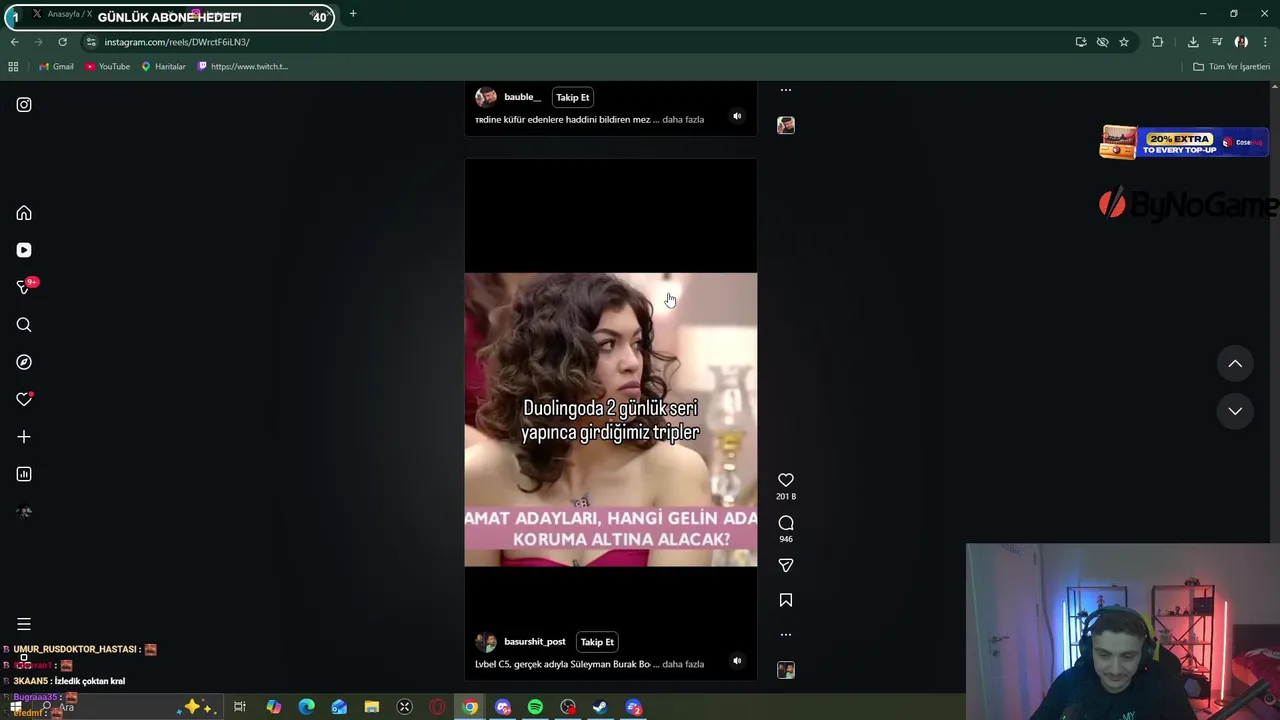The width and height of the screenshot is (1280, 720).
Task: Open the crossed-out eye icon in the address bar
Action: [1102, 42]
